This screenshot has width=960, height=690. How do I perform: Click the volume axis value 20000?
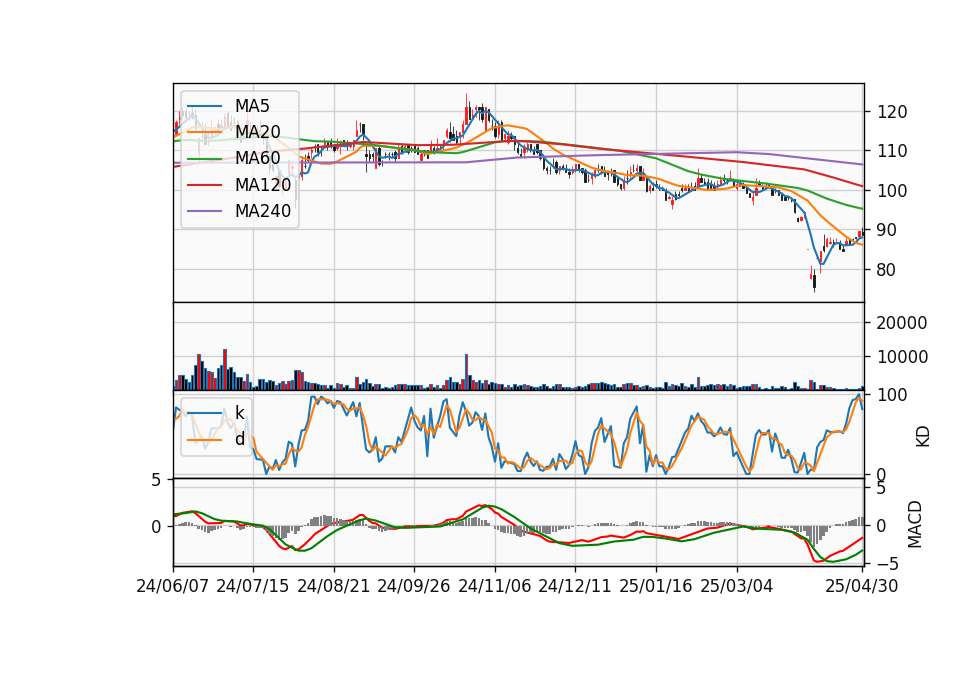pyautogui.click(x=902, y=323)
